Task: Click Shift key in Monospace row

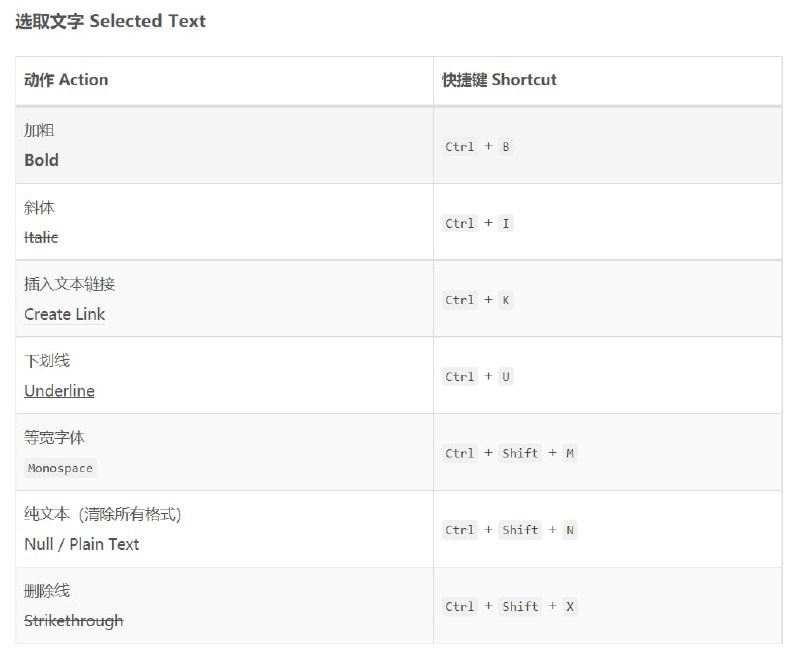Action: [x=520, y=453]
